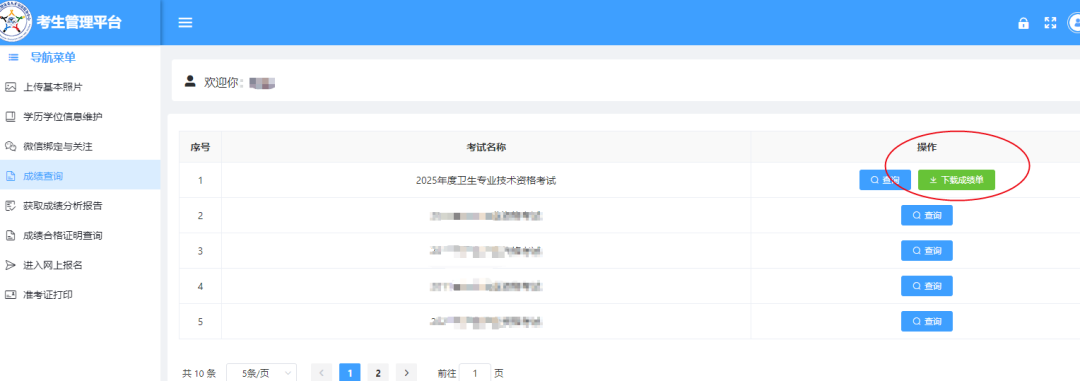
Task: Open 成绩合格证明查询 menu item
Action: (80, 235)
